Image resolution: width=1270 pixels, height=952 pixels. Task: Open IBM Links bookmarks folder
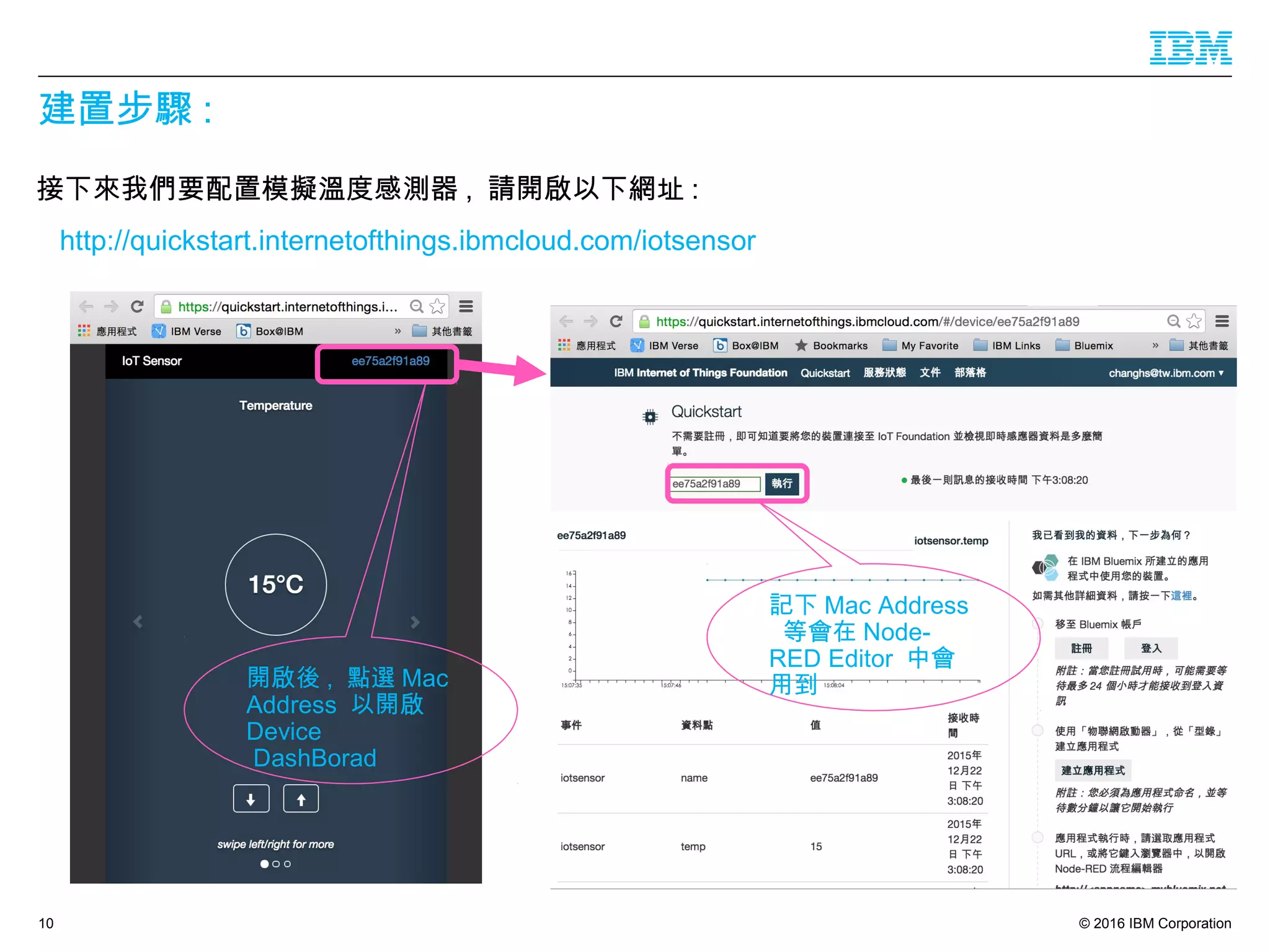coord(1007,345)
